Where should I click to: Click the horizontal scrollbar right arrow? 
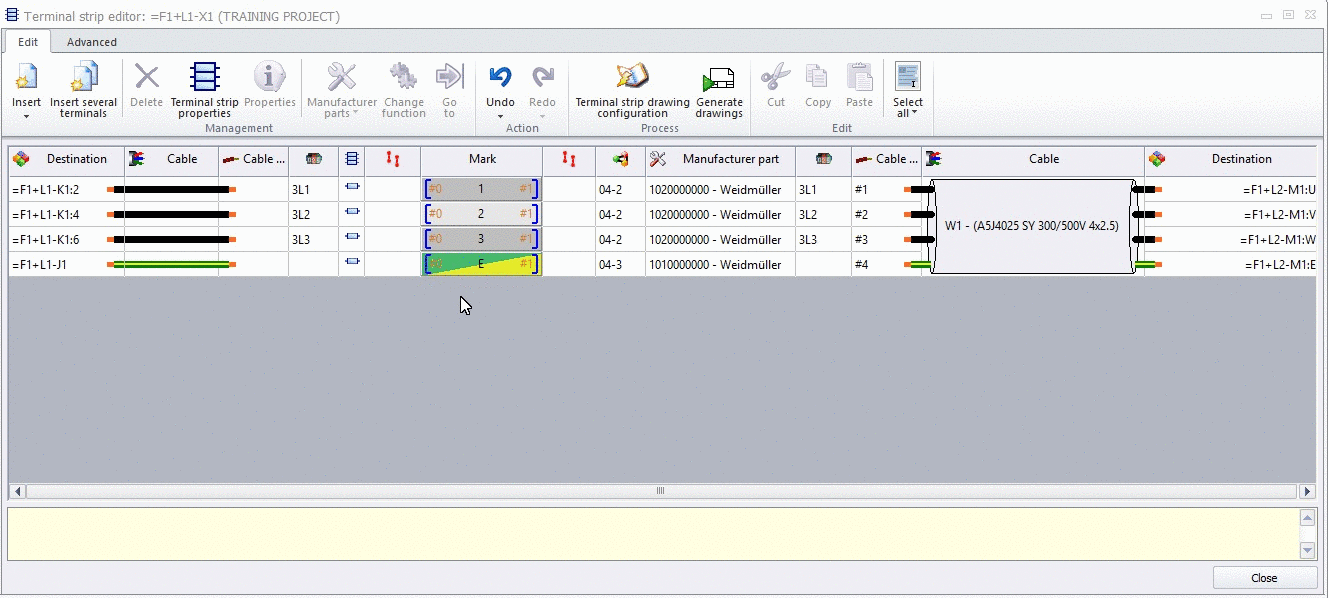1307,492
